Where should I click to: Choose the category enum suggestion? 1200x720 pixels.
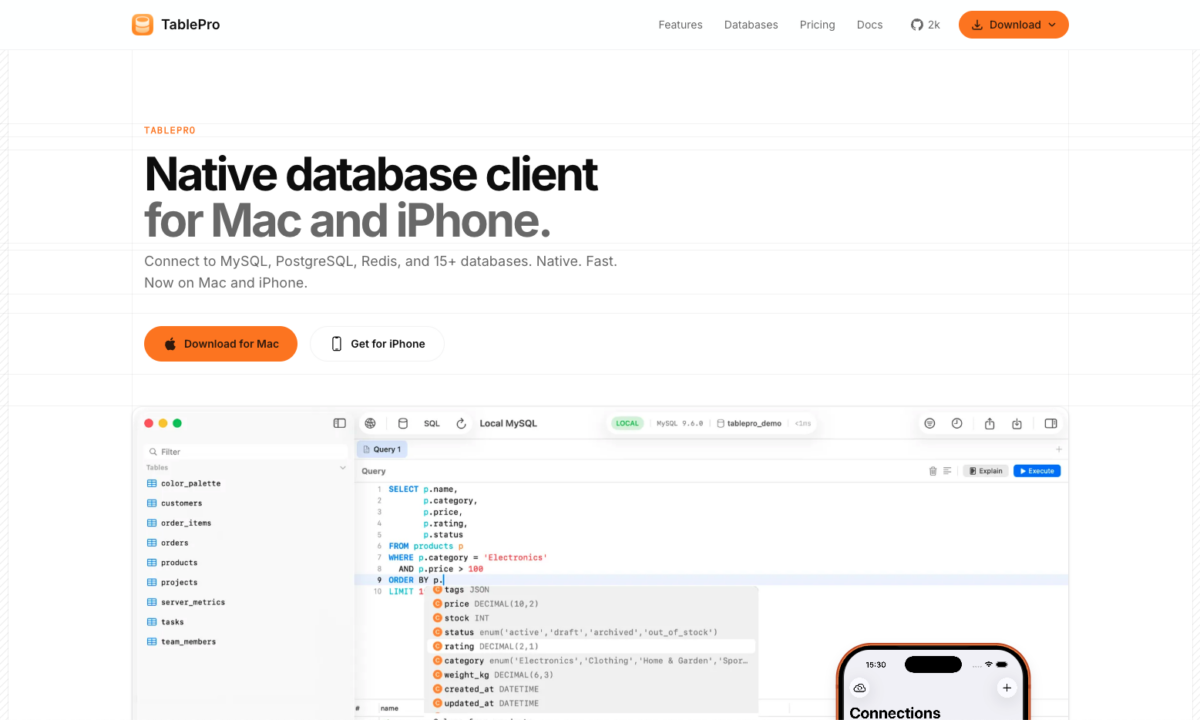[x=592, y=661]
